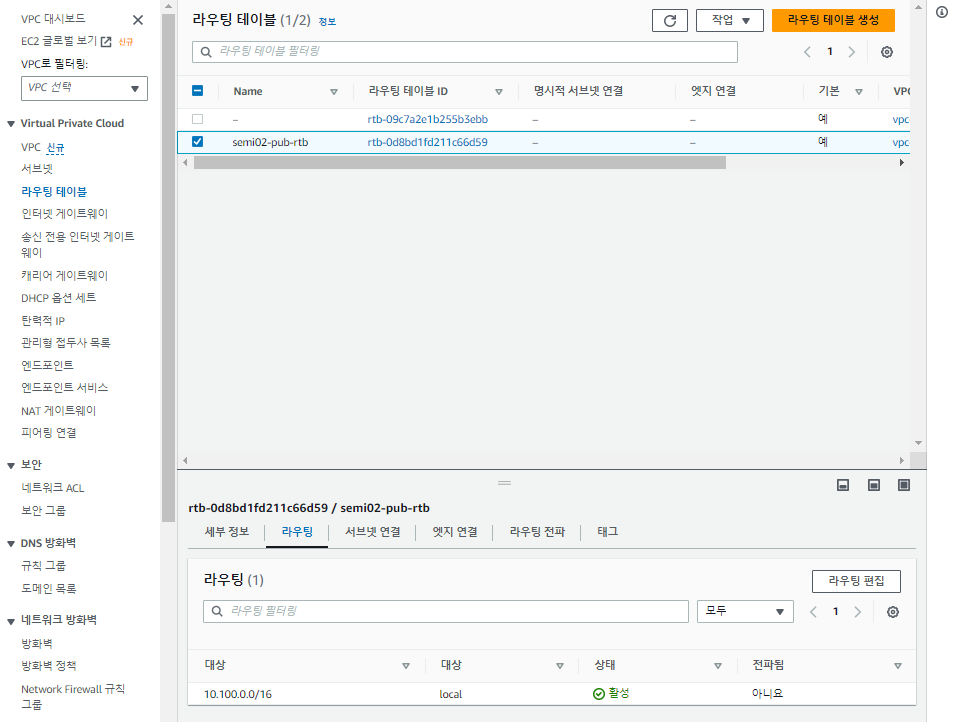Set details panel to half height
Screen dimensions: 957x722
(x=874, y=485)
